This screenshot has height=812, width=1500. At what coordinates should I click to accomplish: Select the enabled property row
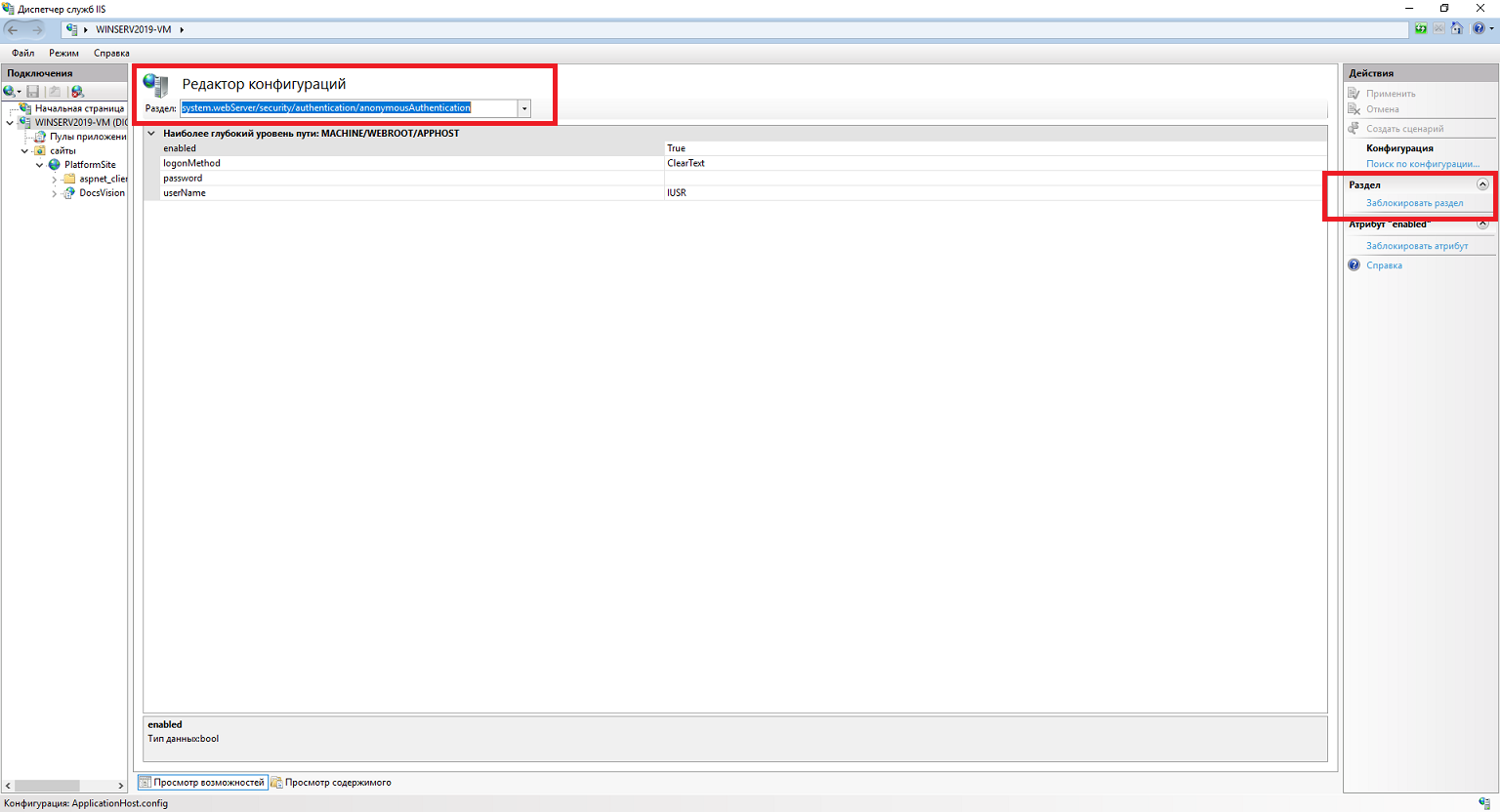tap(180, 148)
